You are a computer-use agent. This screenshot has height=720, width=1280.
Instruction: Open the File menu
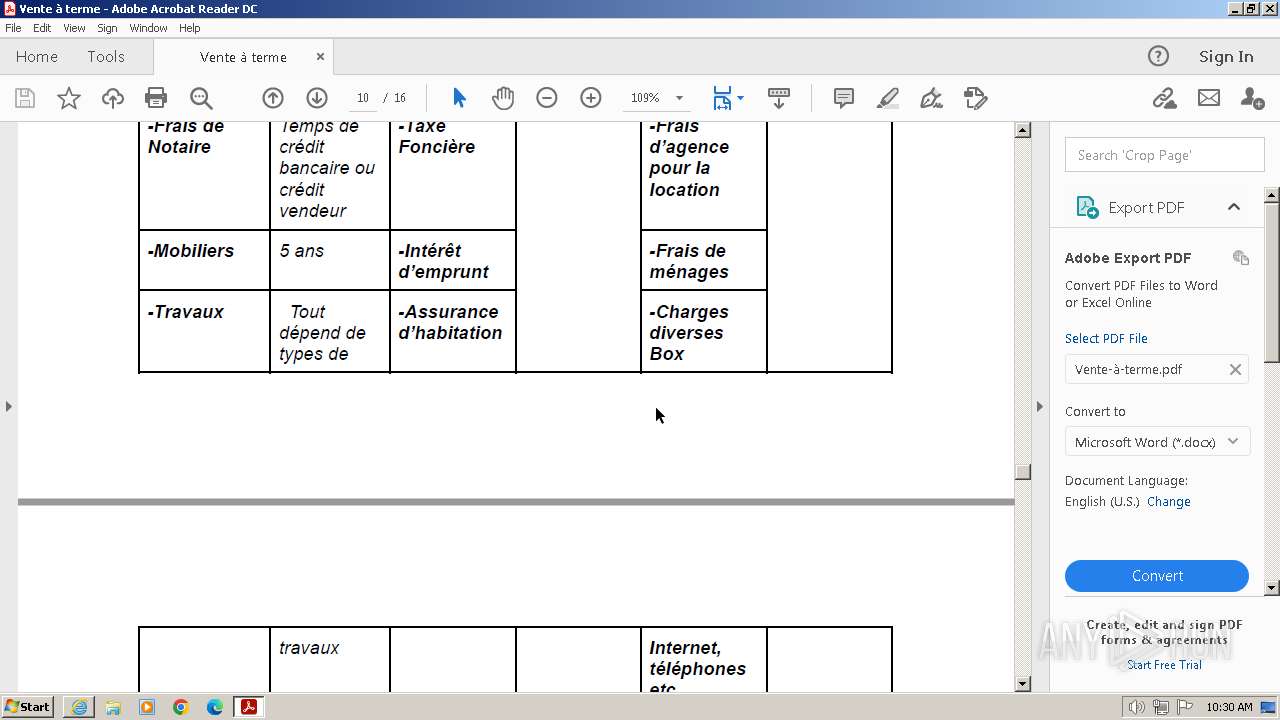point(13,28)
